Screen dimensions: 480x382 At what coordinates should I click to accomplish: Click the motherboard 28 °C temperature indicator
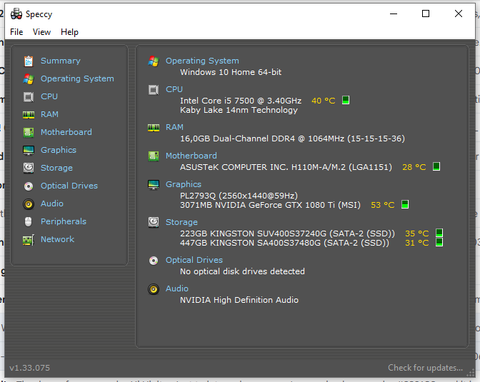tap(436, 166)
